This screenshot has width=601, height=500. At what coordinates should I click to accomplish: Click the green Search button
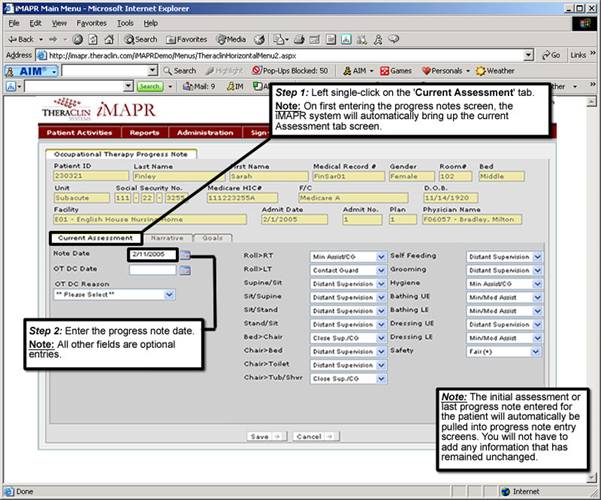[x=150, y=87]
